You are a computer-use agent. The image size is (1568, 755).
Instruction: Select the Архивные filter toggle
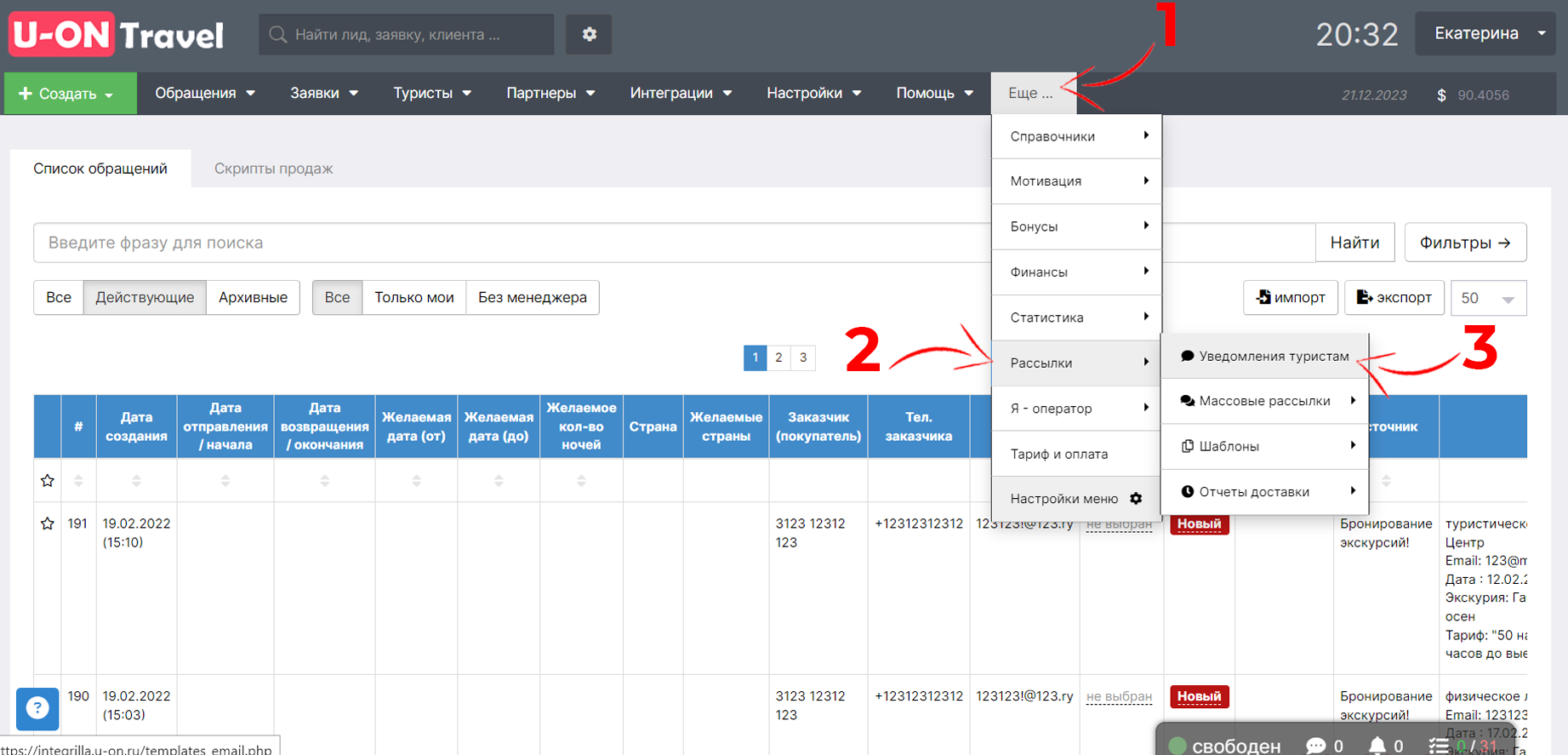253,298
